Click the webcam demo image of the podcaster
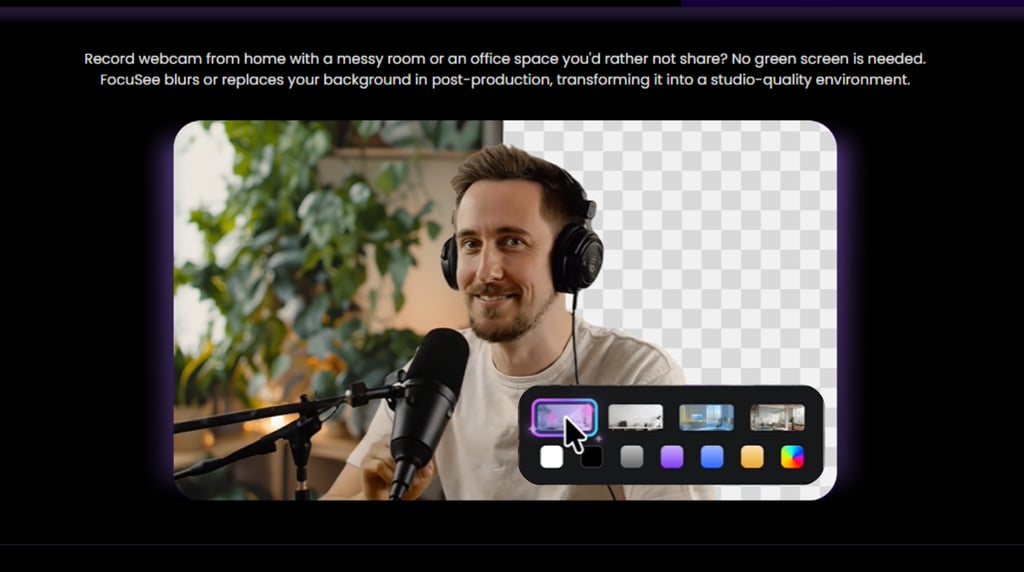This screenshot has width=1024, height=572. pyautogui.click(x=505, y=310)
